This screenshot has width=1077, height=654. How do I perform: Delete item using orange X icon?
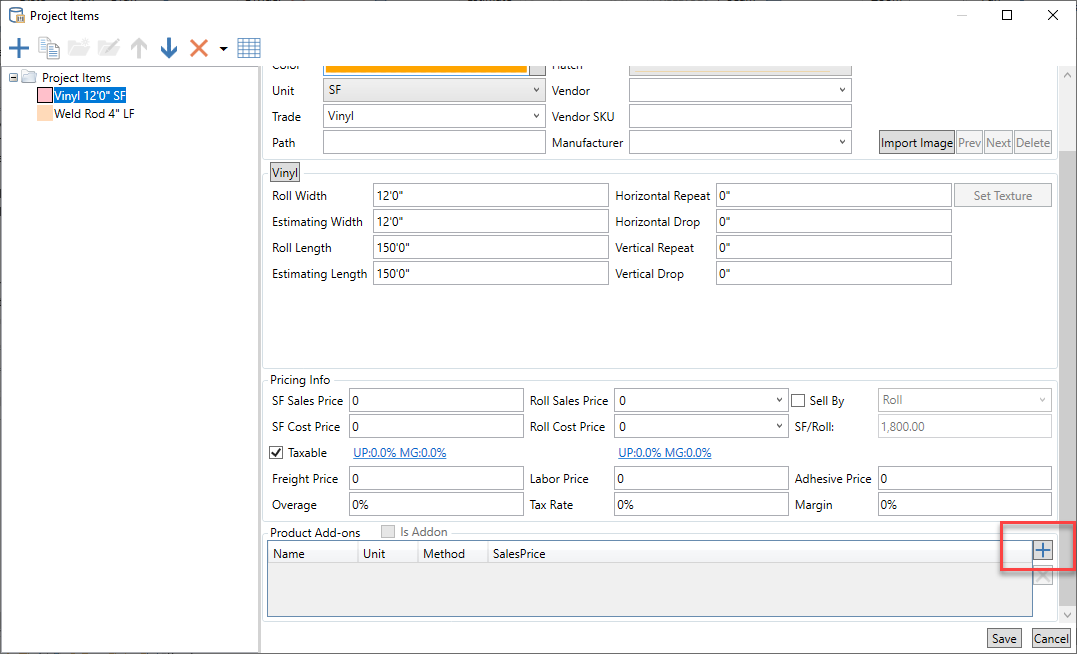coord(199,48)
